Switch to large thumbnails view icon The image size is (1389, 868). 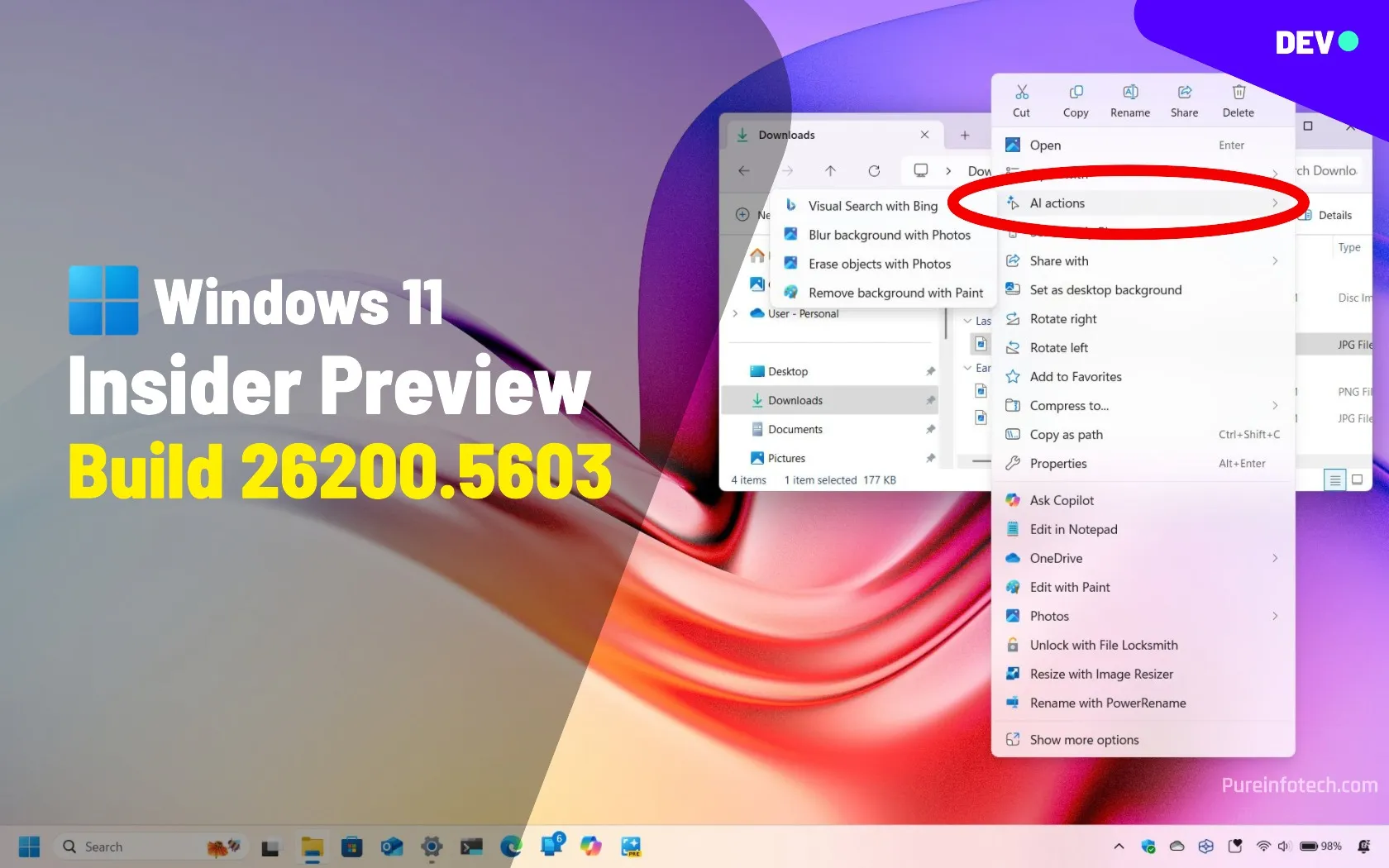tap(1357, 479)
